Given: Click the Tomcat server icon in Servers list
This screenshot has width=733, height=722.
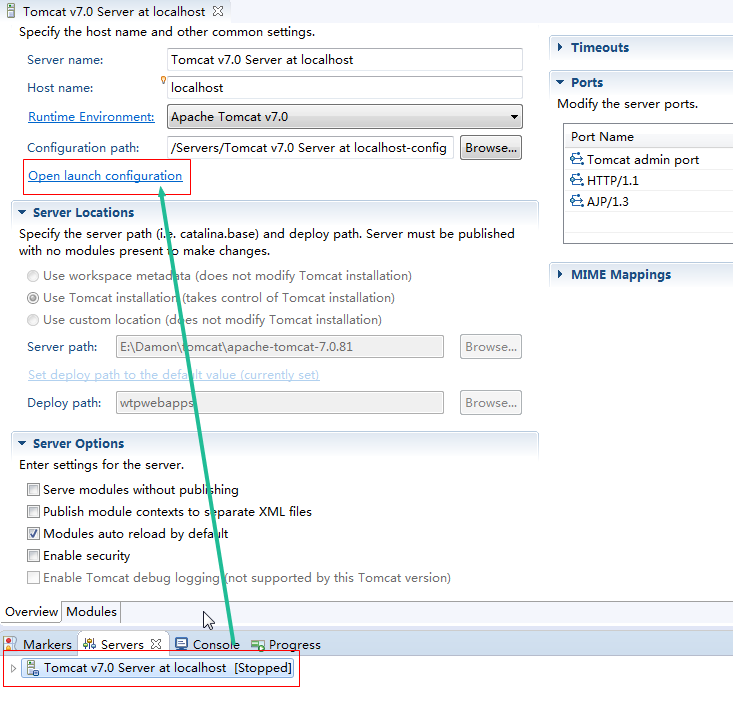Looking at the screenshot, I should click(x=32, y=668).
